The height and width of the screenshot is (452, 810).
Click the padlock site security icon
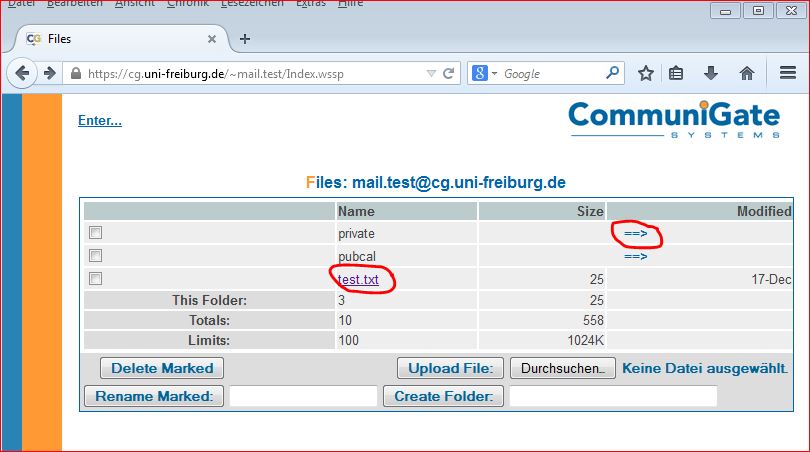tap(76, 73)
